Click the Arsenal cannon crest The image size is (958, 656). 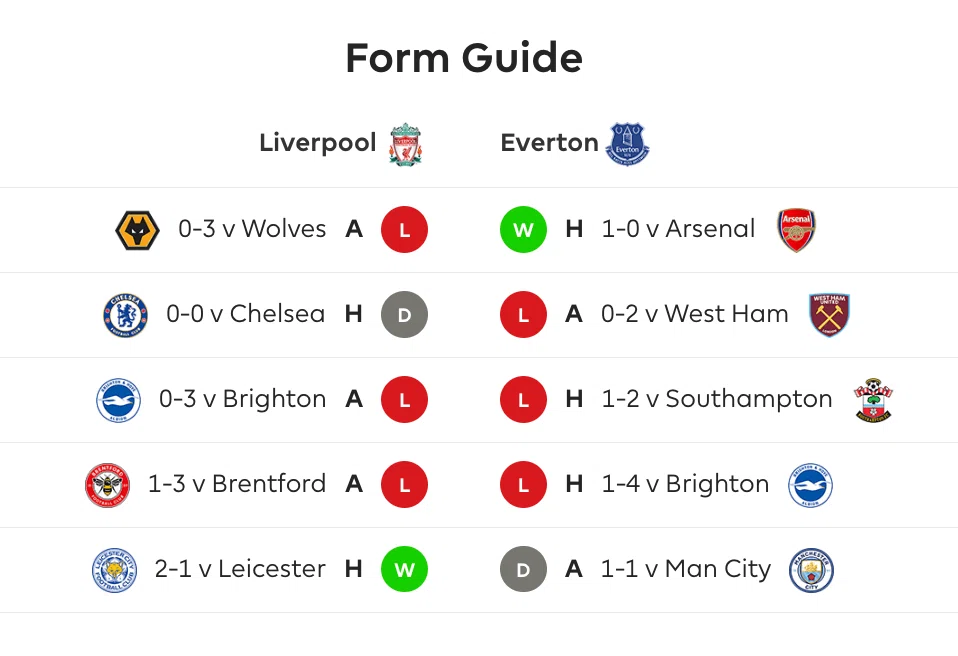[797, 230]
